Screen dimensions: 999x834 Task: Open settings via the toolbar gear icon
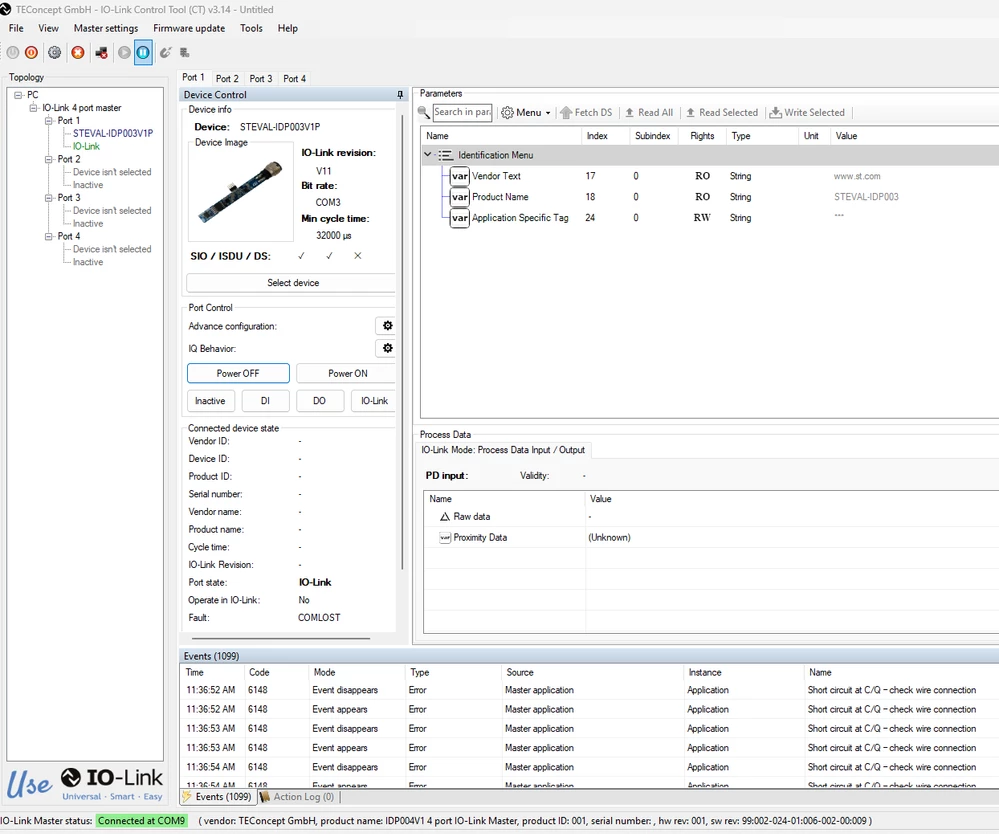pyautogui.click(x=55, y=52)
